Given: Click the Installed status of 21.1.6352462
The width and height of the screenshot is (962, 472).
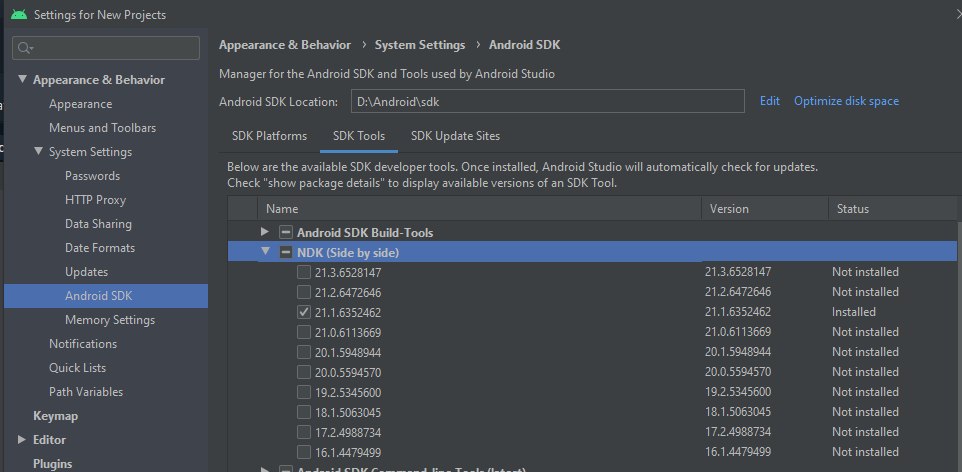Looking at the screenshot, I should 853,312.
